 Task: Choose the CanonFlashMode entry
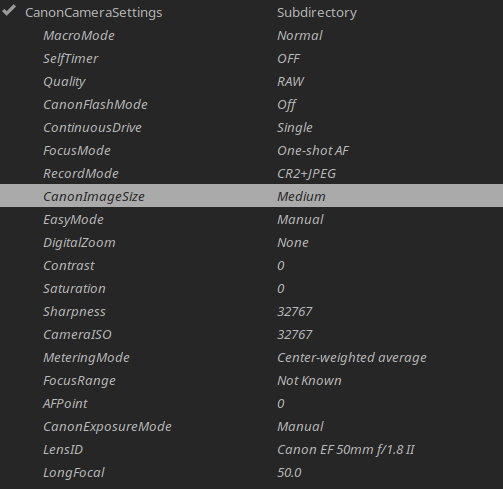pyautogui.click(x=251, y=105)
